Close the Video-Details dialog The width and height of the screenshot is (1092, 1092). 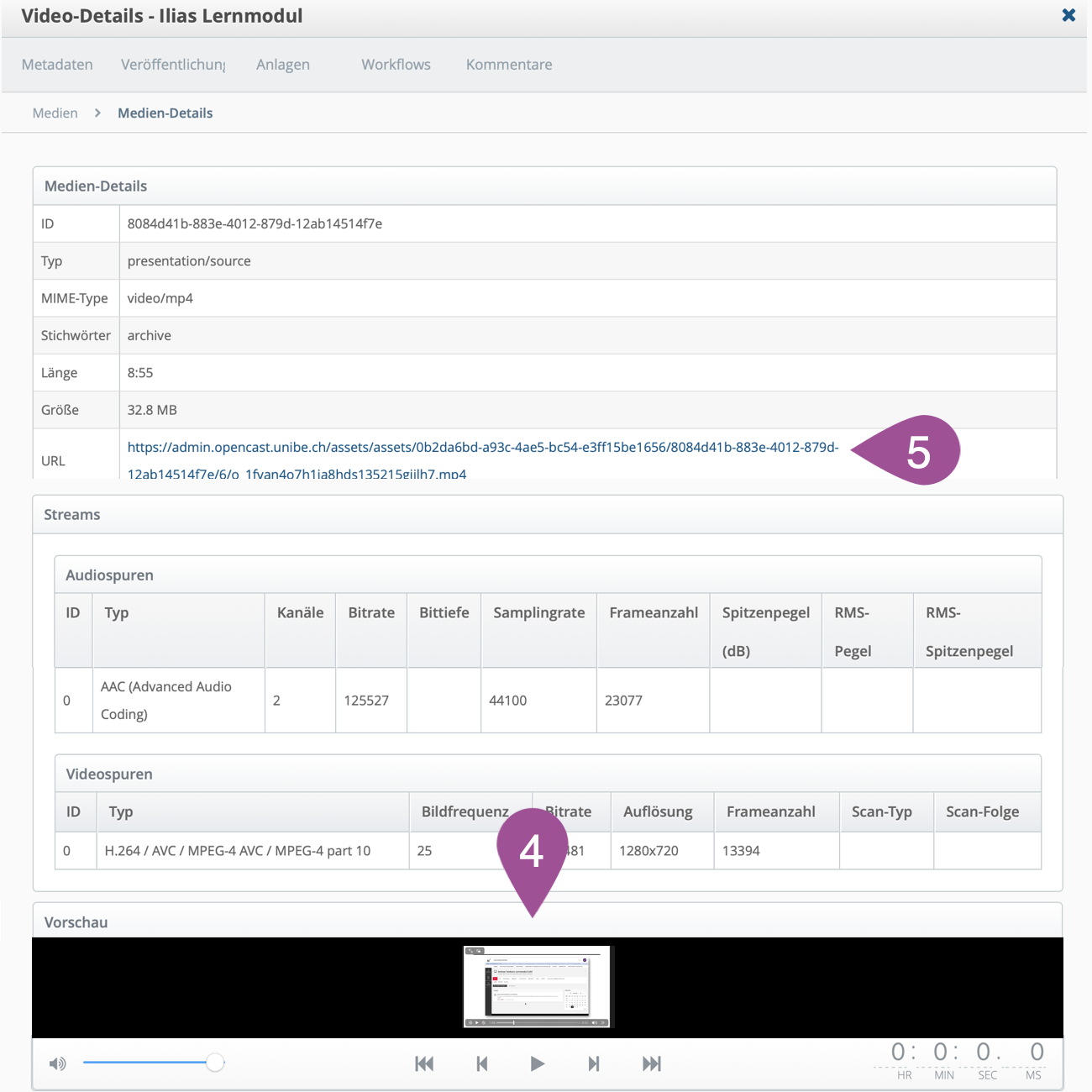[1068, 15]
